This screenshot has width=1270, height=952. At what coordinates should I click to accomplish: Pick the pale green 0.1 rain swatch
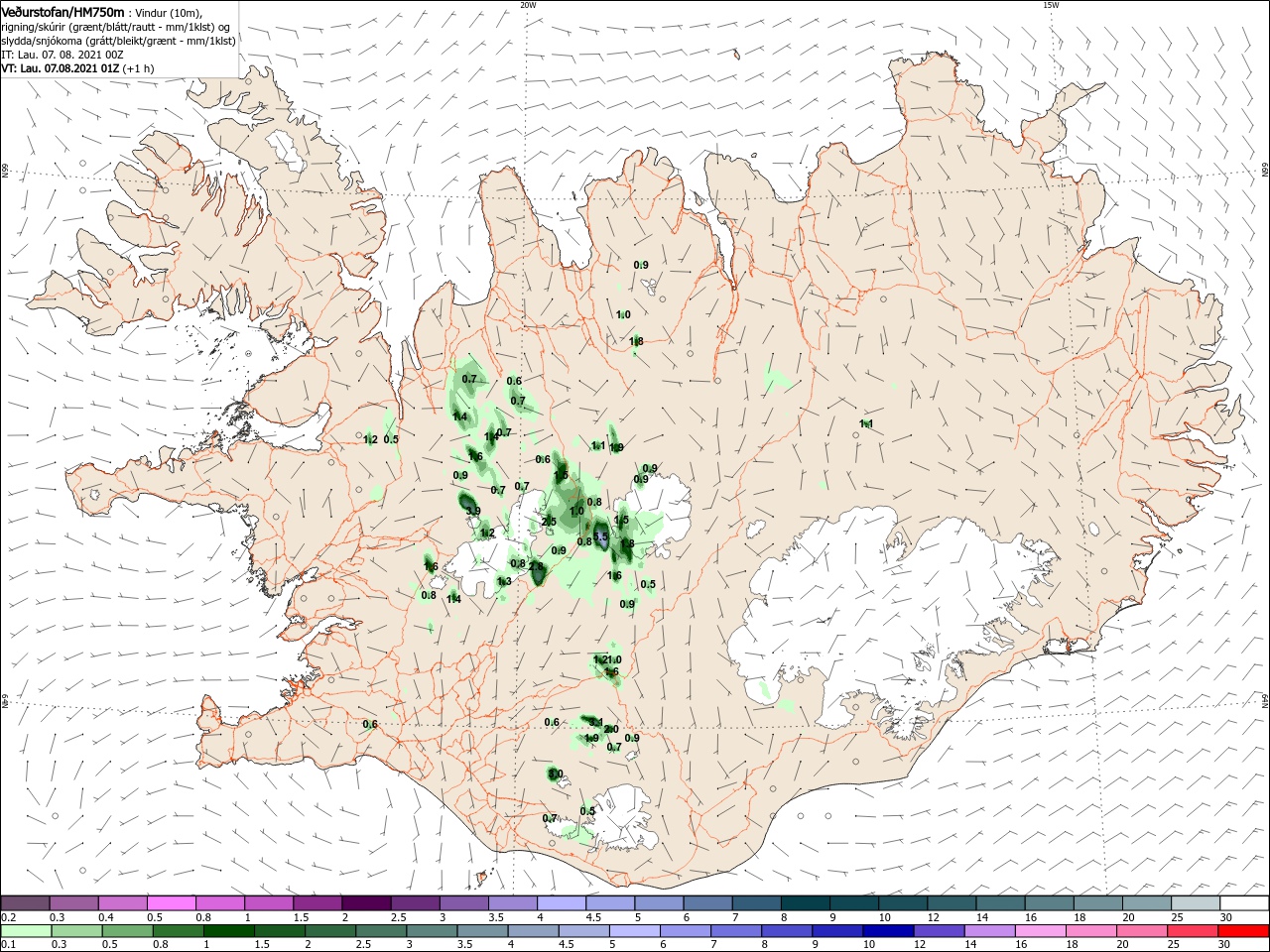[25, 931]
